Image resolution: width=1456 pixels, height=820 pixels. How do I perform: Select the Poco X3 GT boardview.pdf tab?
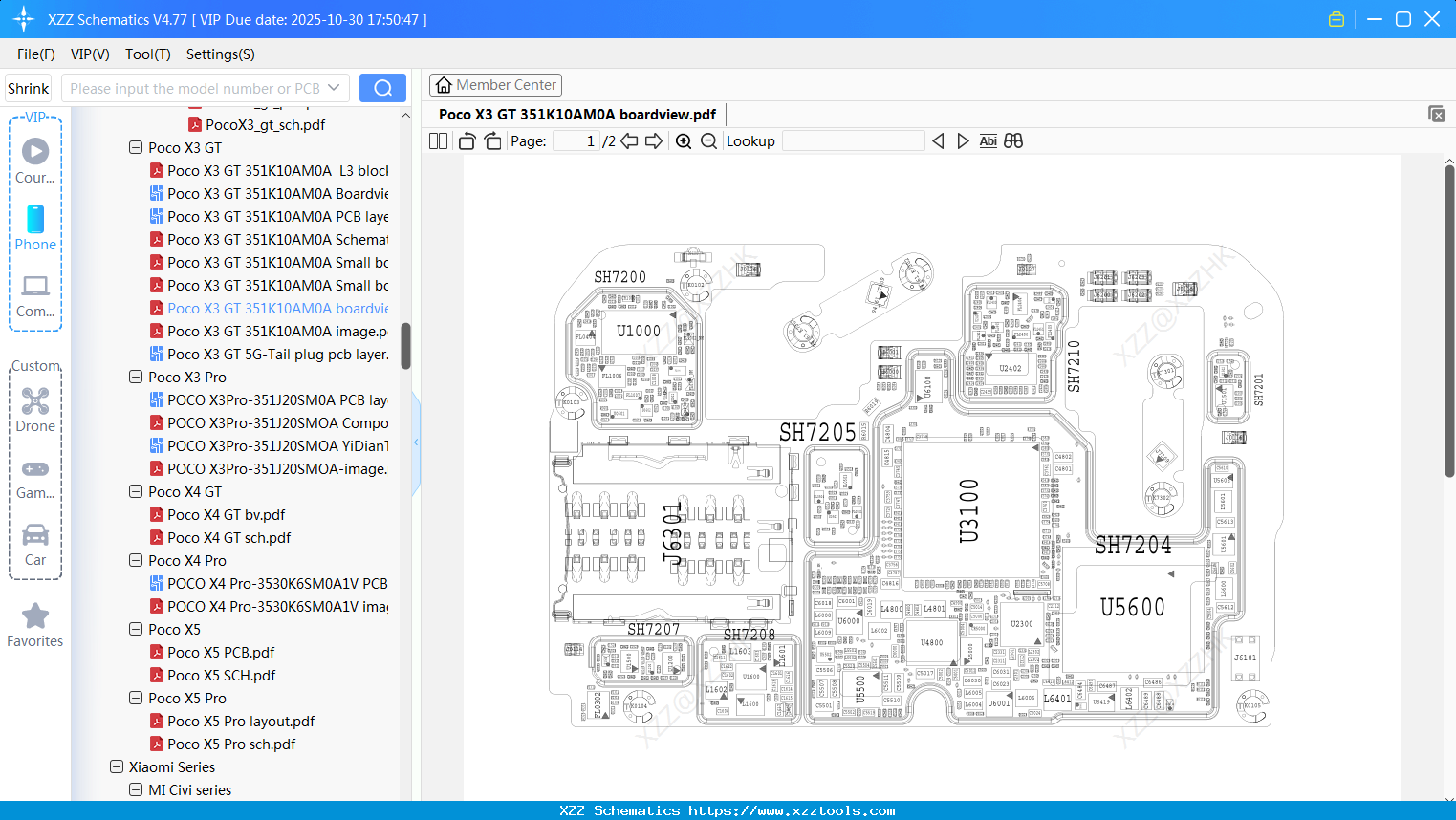577,115
